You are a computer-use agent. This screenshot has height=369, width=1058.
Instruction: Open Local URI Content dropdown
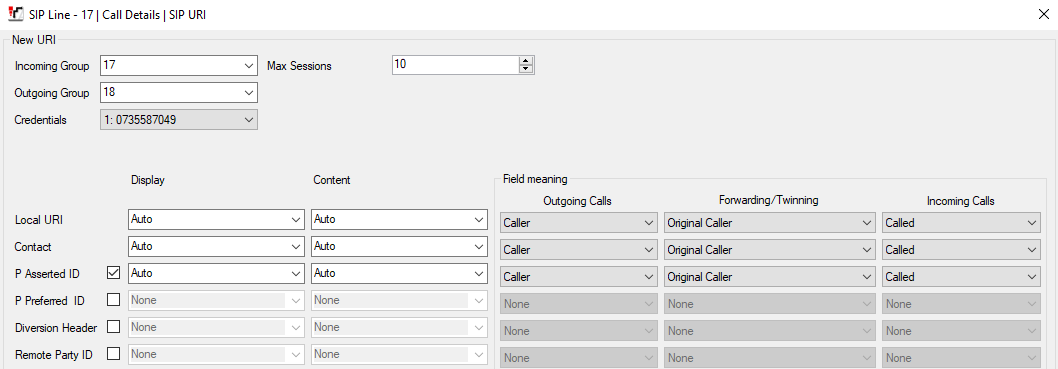tap(399, 219)
